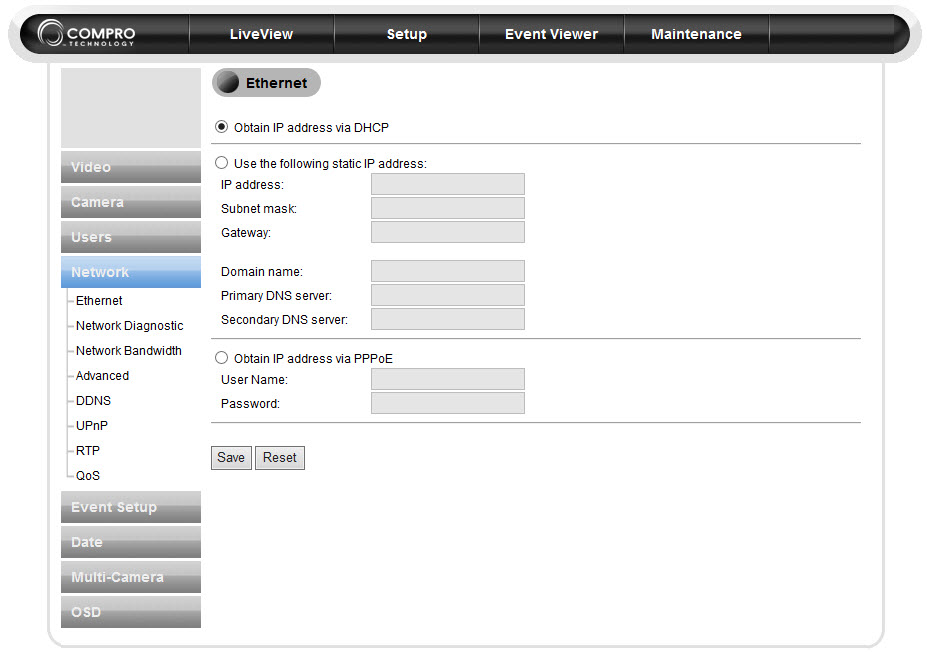The image size is (927, 652).
Task: Click the Compro Technology logo
Action: click(x=86, y=33)
